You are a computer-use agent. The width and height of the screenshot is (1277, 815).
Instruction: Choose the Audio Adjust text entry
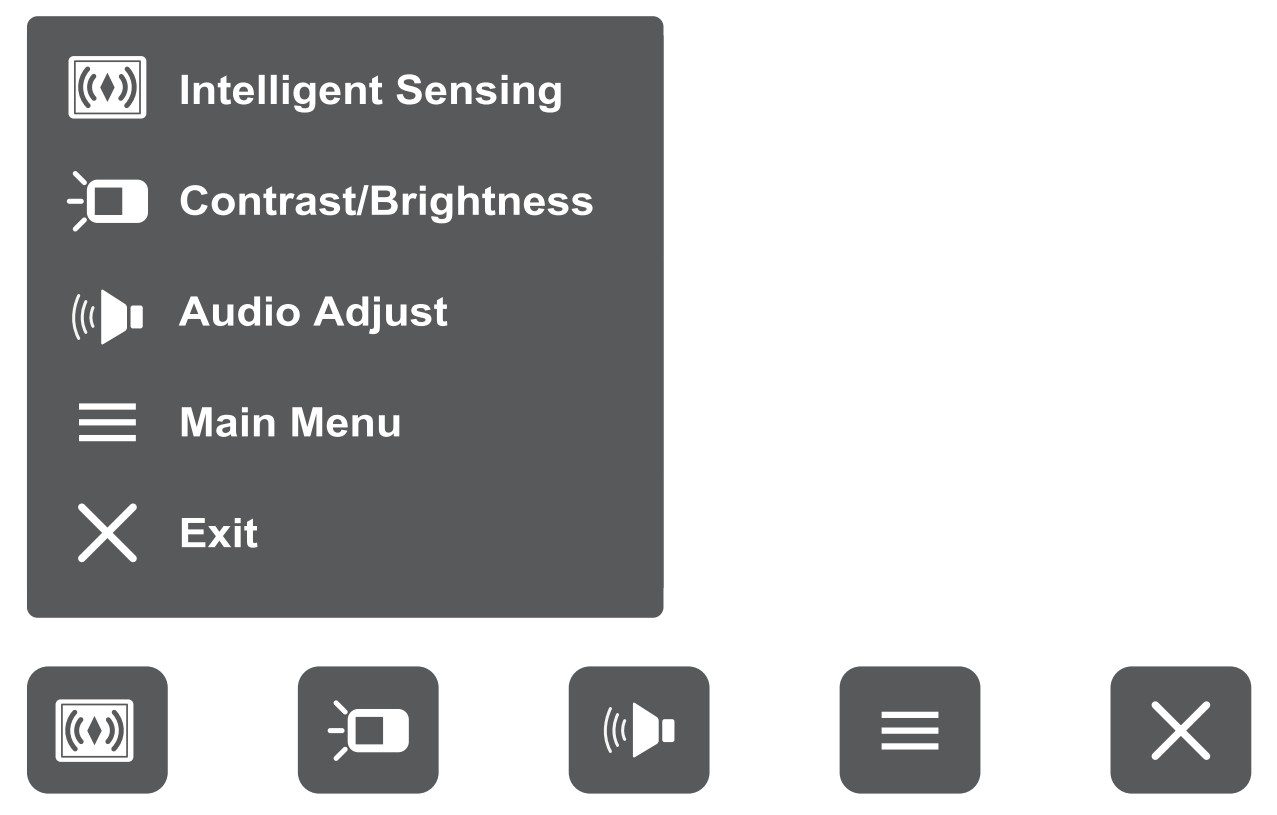point(313,312)
